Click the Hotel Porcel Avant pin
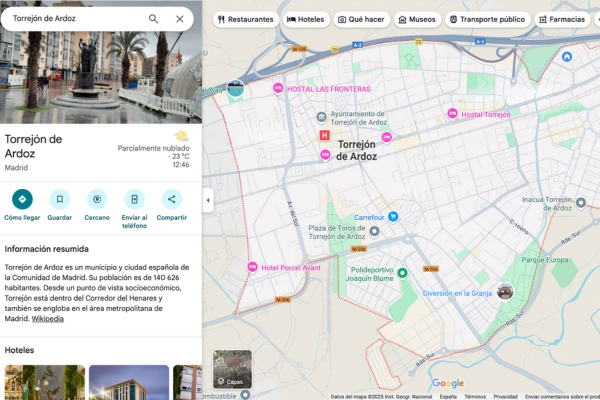 click(x=252, y=266)
